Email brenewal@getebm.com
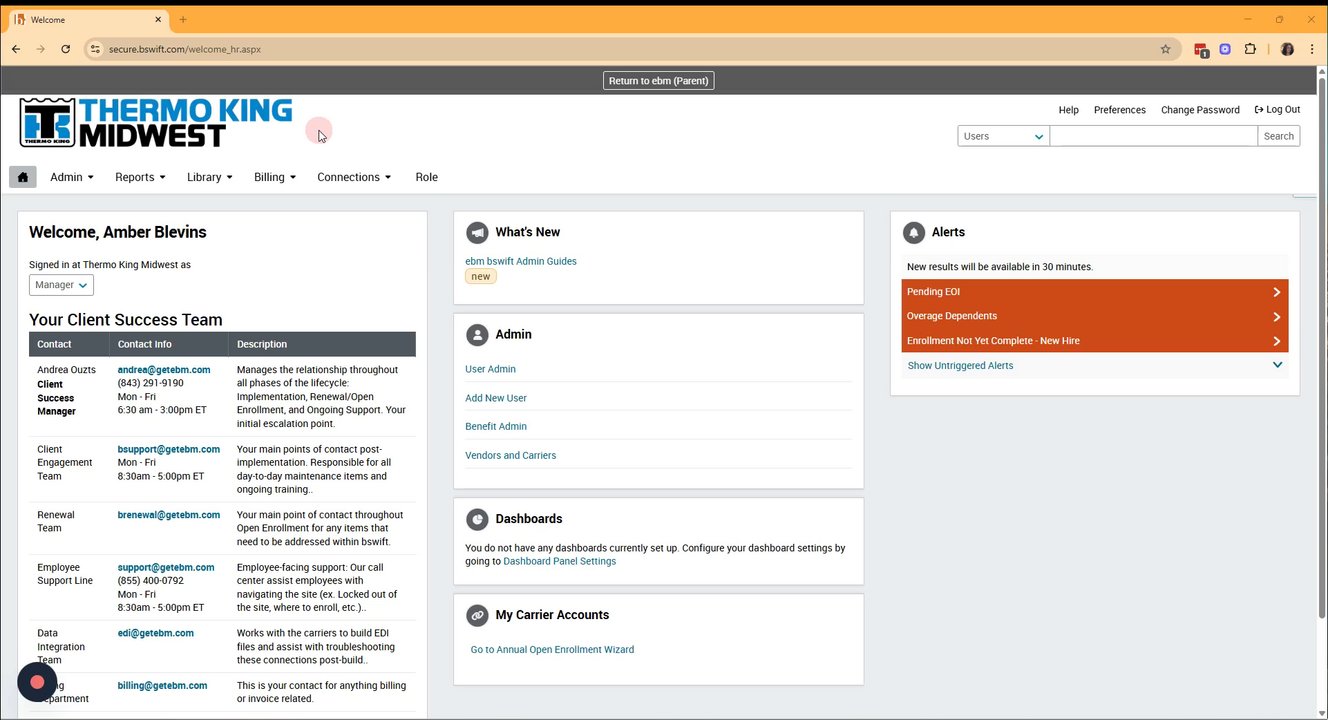The width and height of the screenshot is (1328, 720). tap(168, 515)
